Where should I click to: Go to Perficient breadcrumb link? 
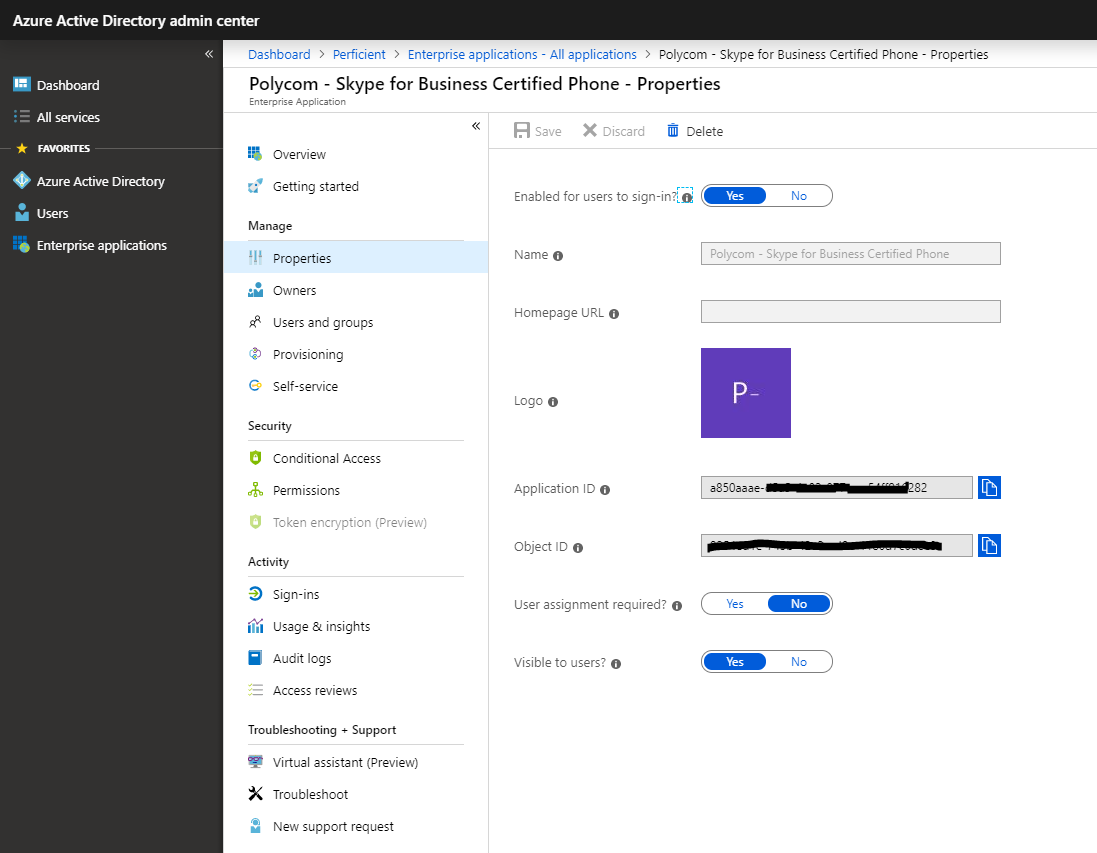359,55
